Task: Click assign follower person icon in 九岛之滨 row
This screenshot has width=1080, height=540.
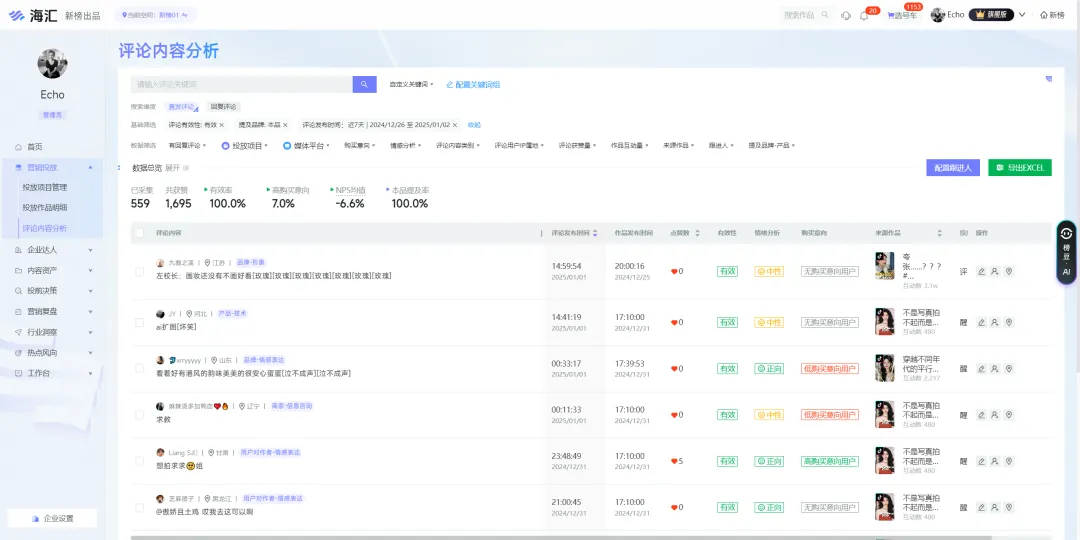Action: coord(995,271)
